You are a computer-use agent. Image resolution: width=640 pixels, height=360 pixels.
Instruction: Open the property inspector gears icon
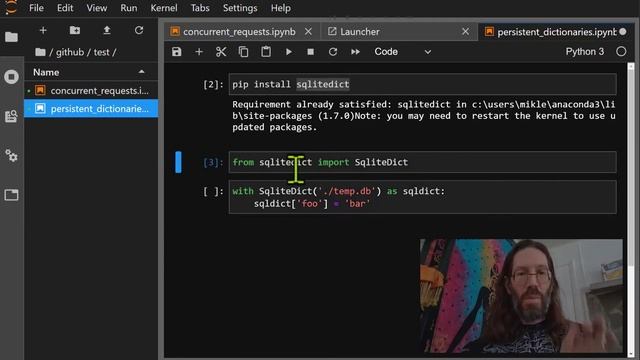point(11,156)
